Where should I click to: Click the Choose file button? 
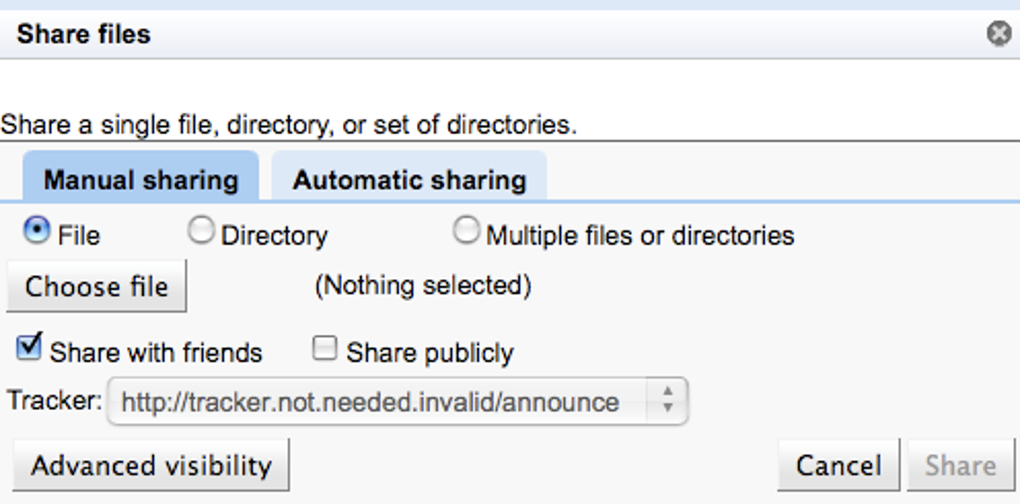(96, 287)
